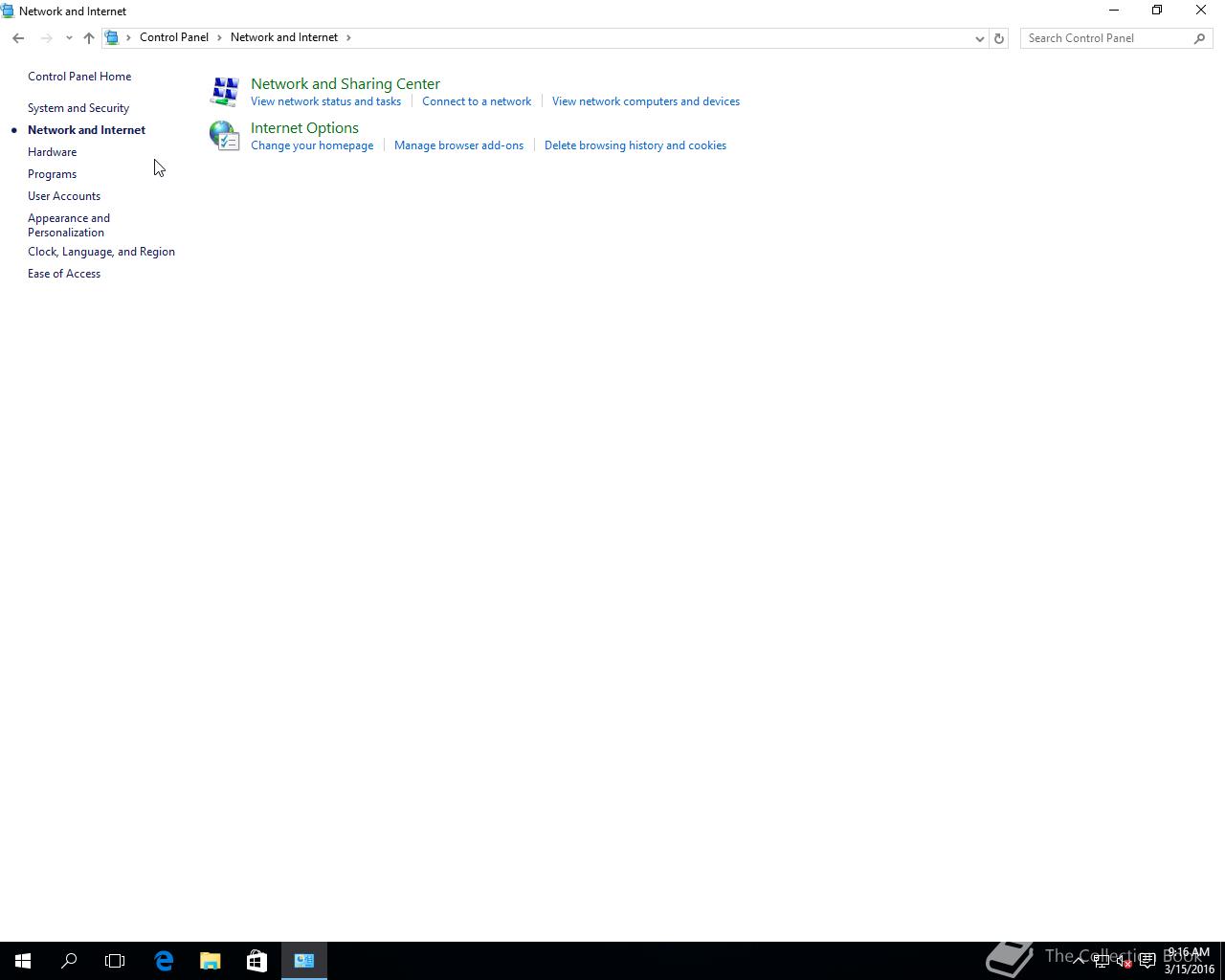Go up one level using Up arrow

[x=88, y=38]
